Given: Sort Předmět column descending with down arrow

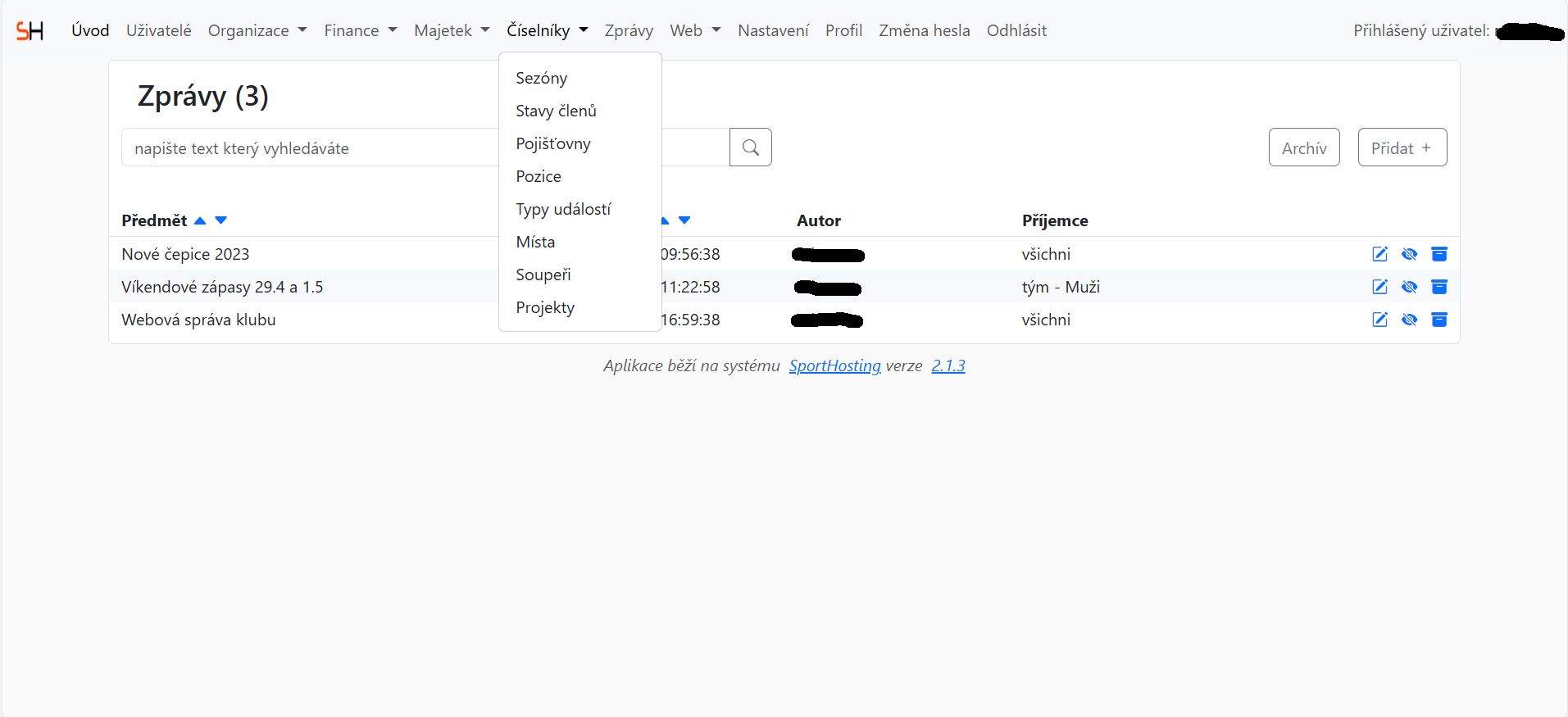Looking at the screenshot, I should 220,220.
